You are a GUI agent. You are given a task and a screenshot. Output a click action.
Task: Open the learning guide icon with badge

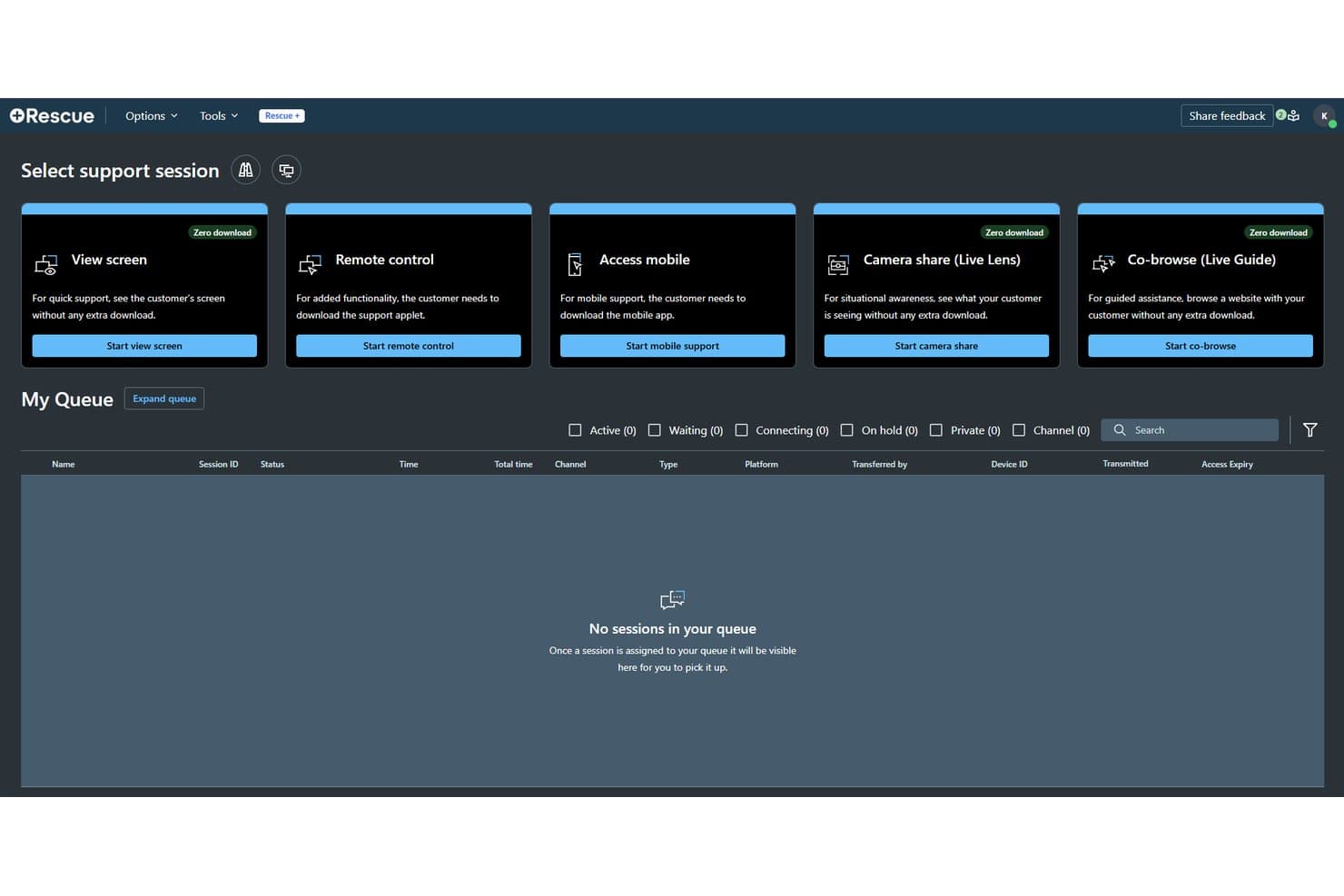coord(1288,115)
